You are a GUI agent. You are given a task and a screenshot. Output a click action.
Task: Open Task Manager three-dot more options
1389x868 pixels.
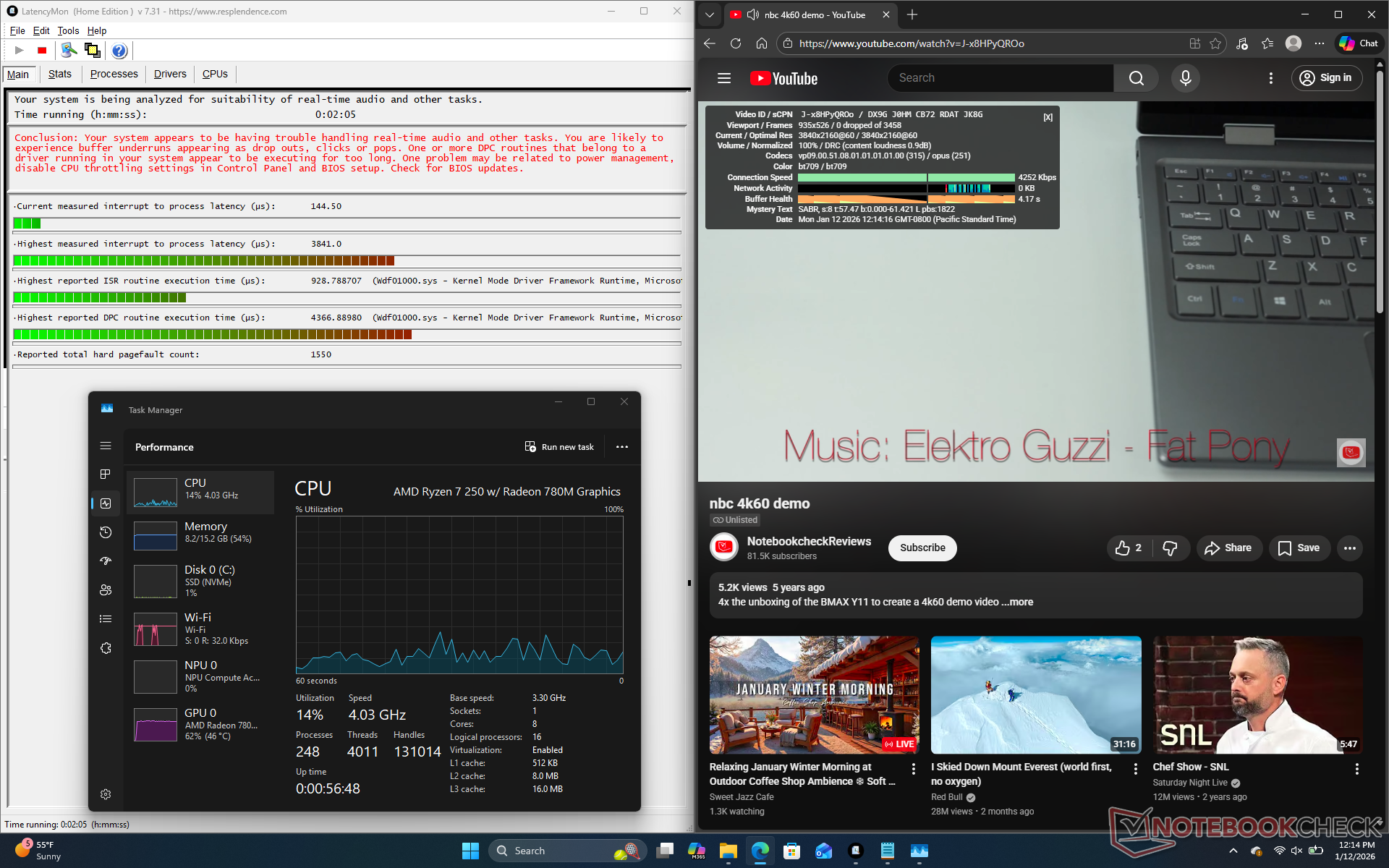pos(621,447)
